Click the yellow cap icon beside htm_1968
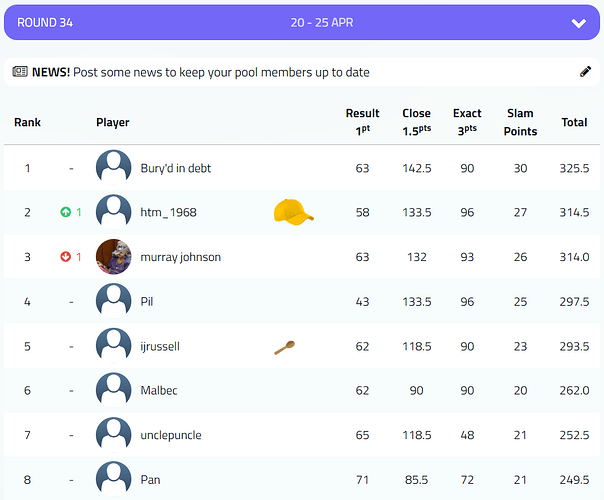This screenshot has width=604, height=500. point(292,212)
